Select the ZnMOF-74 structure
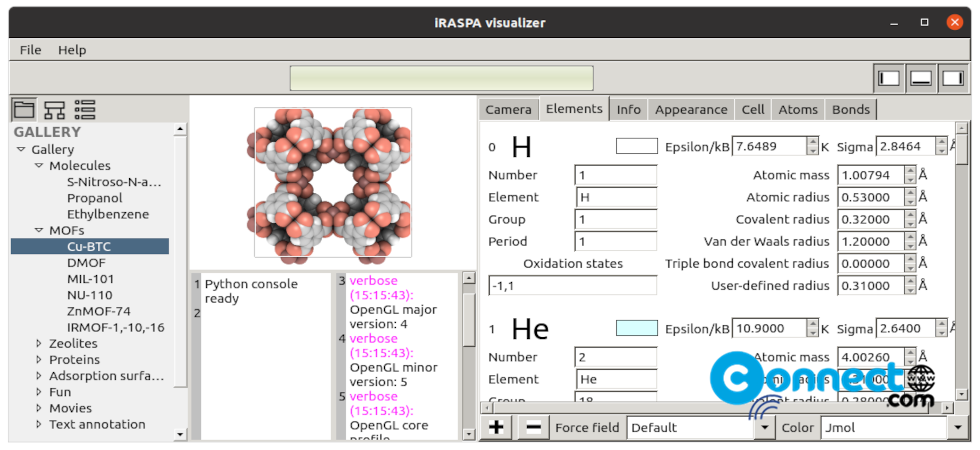This screenshot has height=450, width=980. (99, 311)
